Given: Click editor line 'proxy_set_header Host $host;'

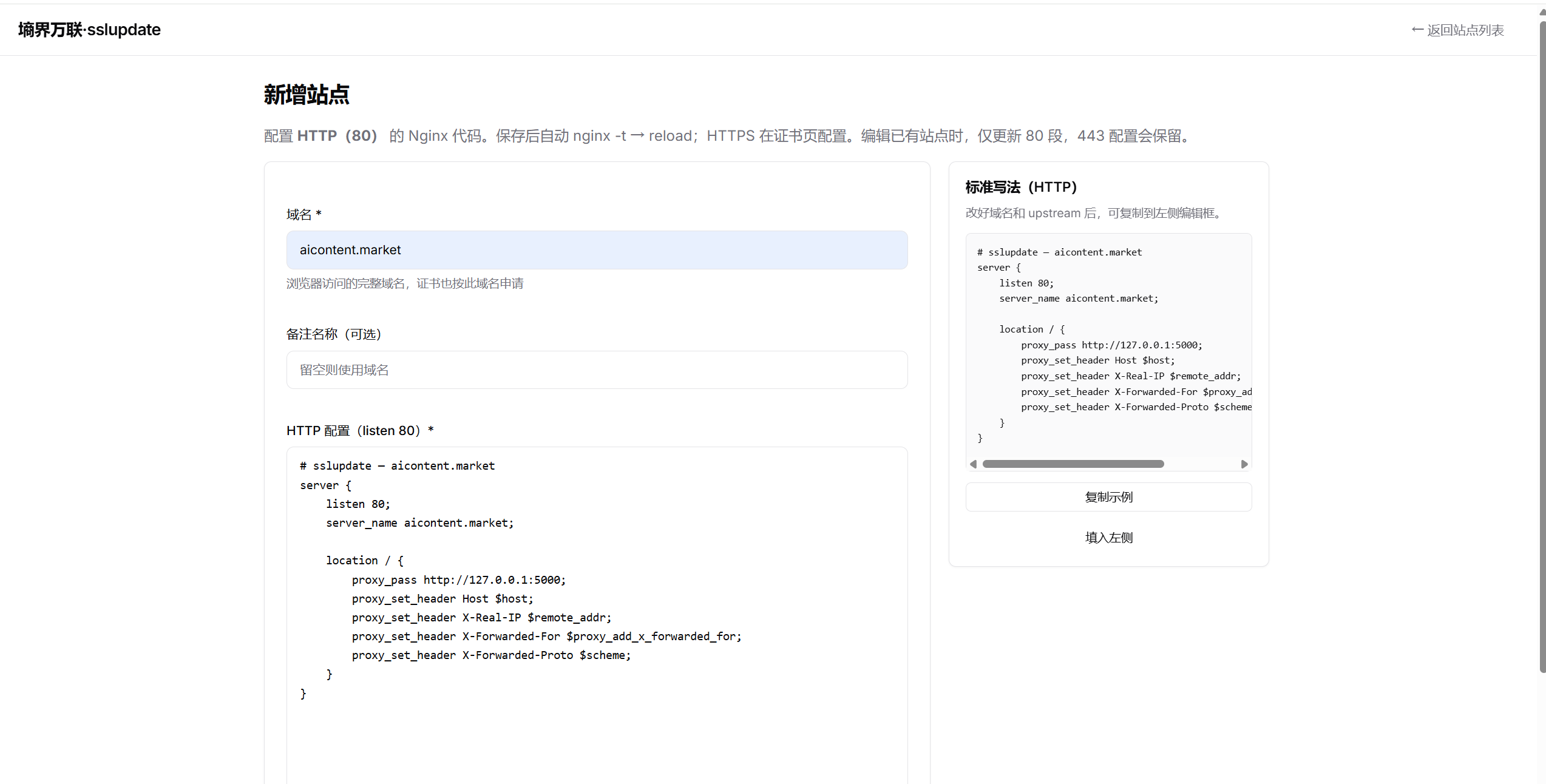Looking at the screenshot, I should [442, 599].
